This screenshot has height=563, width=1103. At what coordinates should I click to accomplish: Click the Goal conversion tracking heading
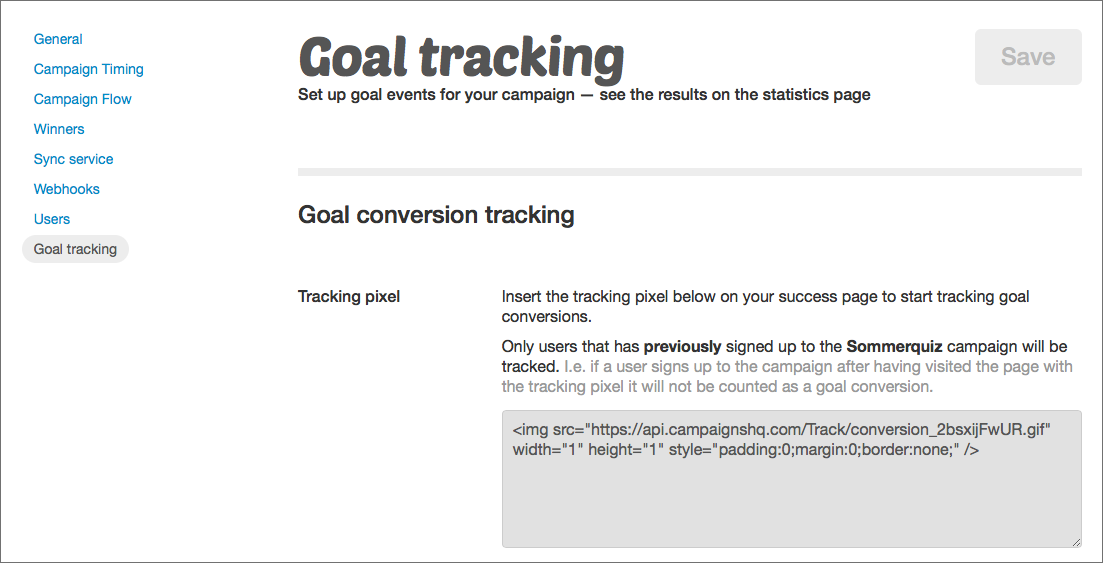[x=436, y=214]
